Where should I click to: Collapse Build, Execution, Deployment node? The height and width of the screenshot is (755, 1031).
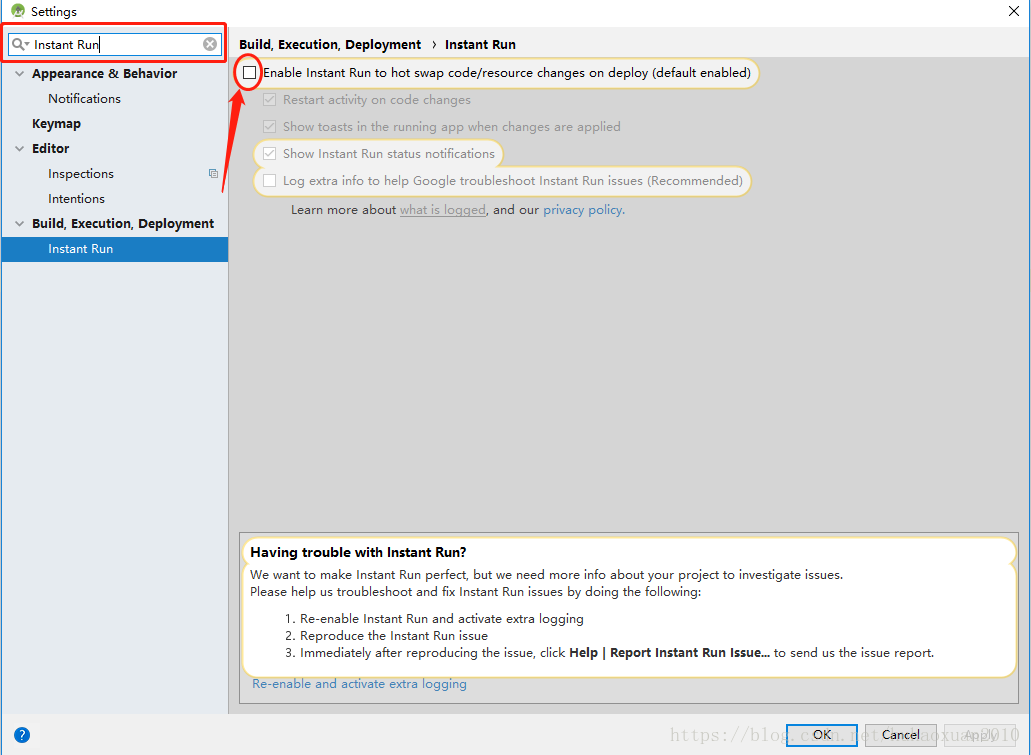click(x=20, y=224)
